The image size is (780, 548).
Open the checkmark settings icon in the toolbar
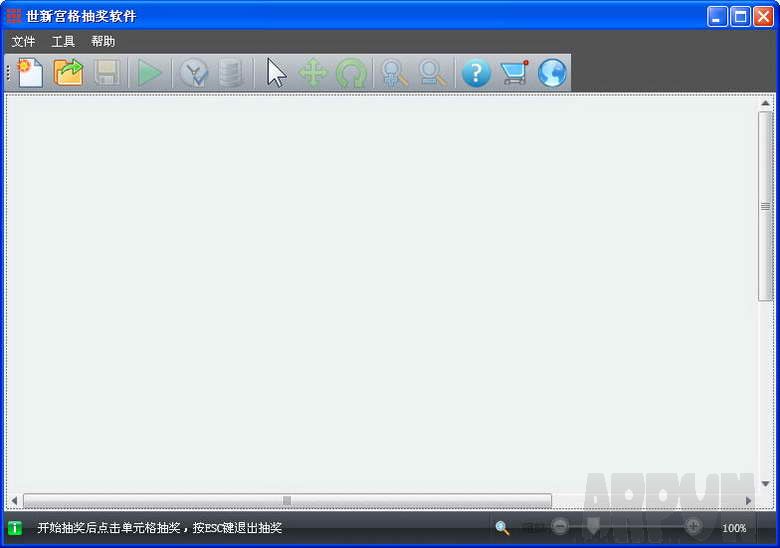click(193, 73)
